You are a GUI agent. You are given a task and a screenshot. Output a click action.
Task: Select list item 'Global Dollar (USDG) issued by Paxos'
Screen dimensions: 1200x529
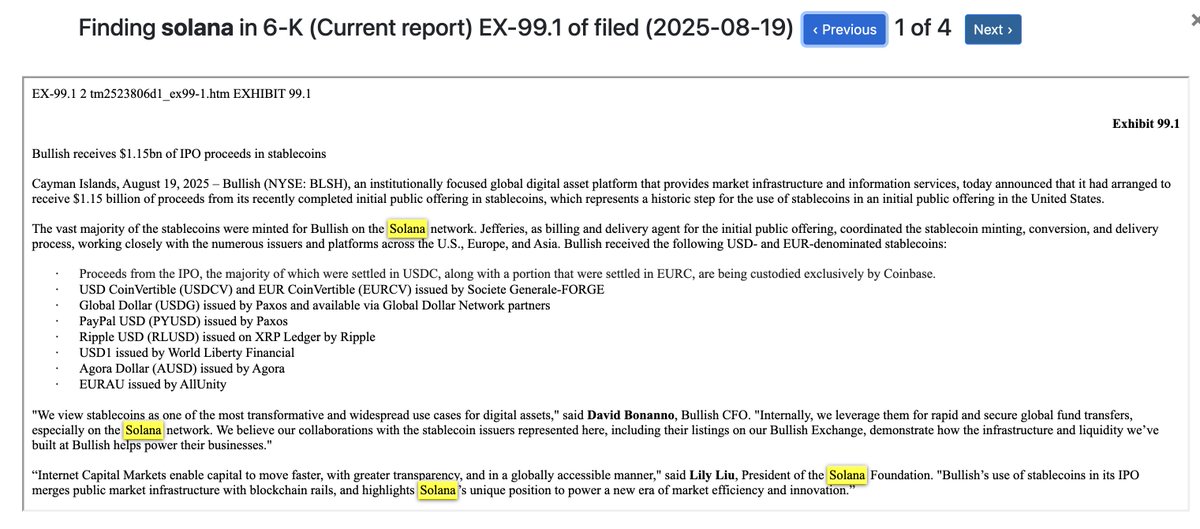(x=314, y=305)
